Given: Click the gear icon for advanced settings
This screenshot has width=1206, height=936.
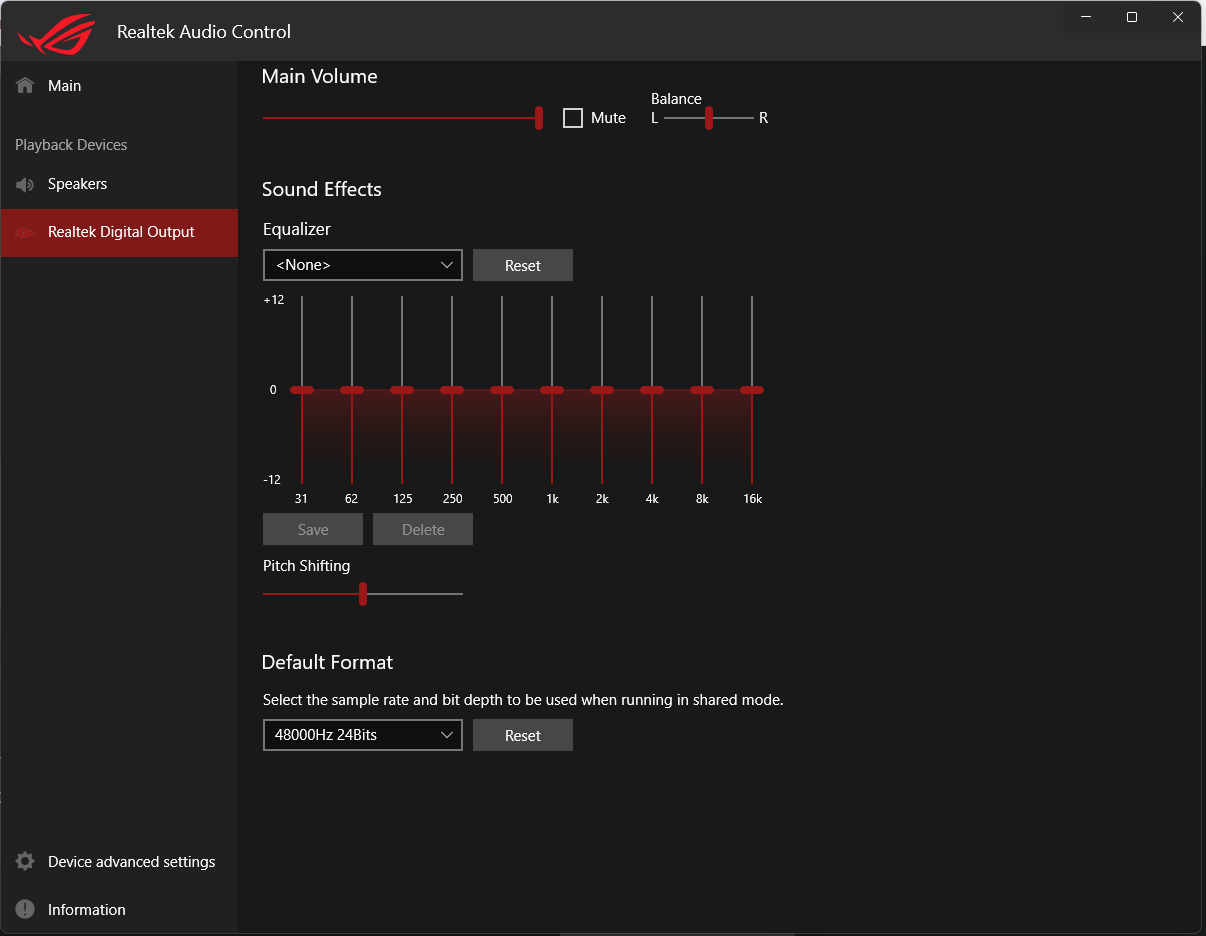Looking at the screenshot, I should [25, 862].
